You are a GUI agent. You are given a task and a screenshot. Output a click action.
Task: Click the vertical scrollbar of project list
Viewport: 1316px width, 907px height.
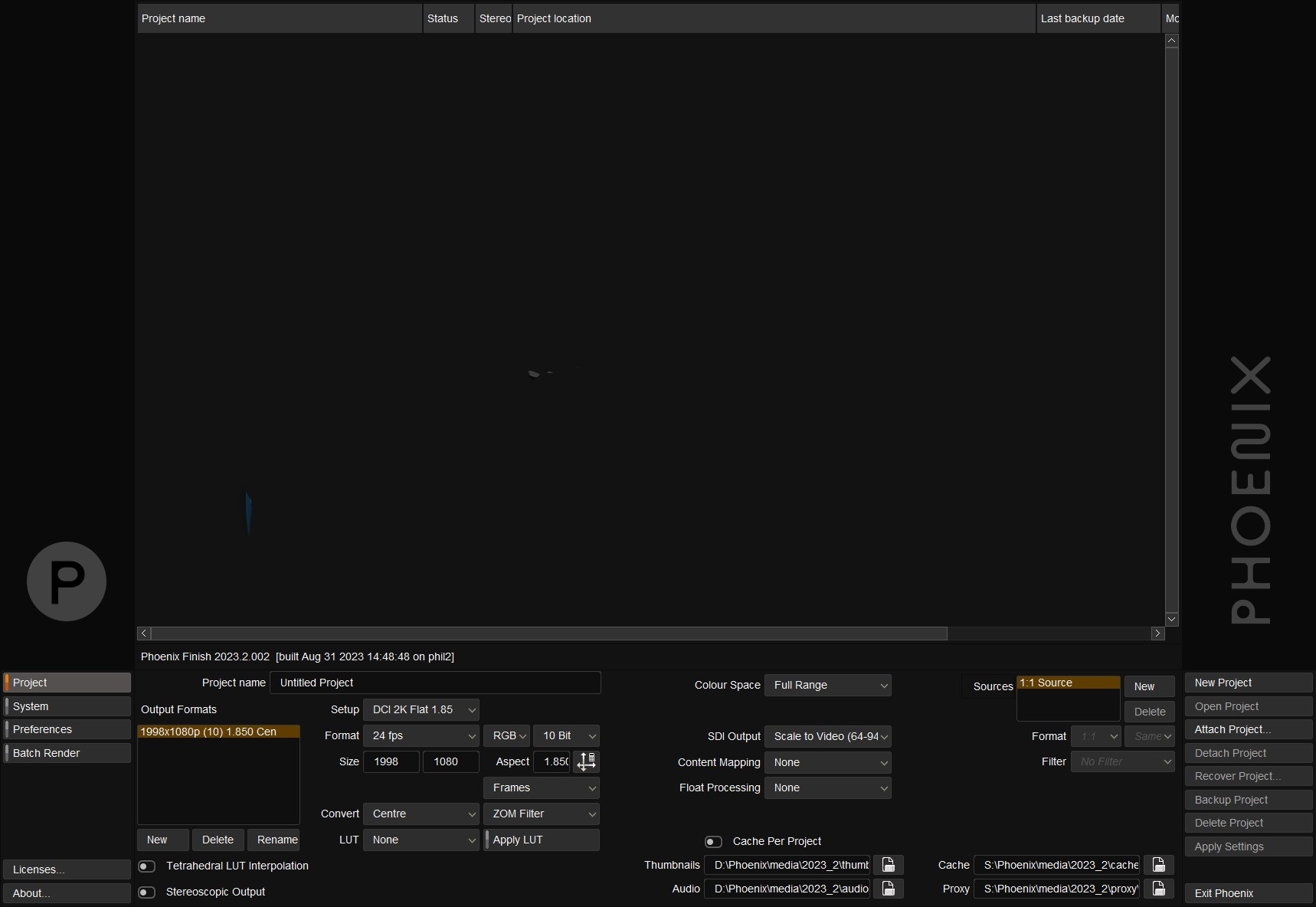1171,329
